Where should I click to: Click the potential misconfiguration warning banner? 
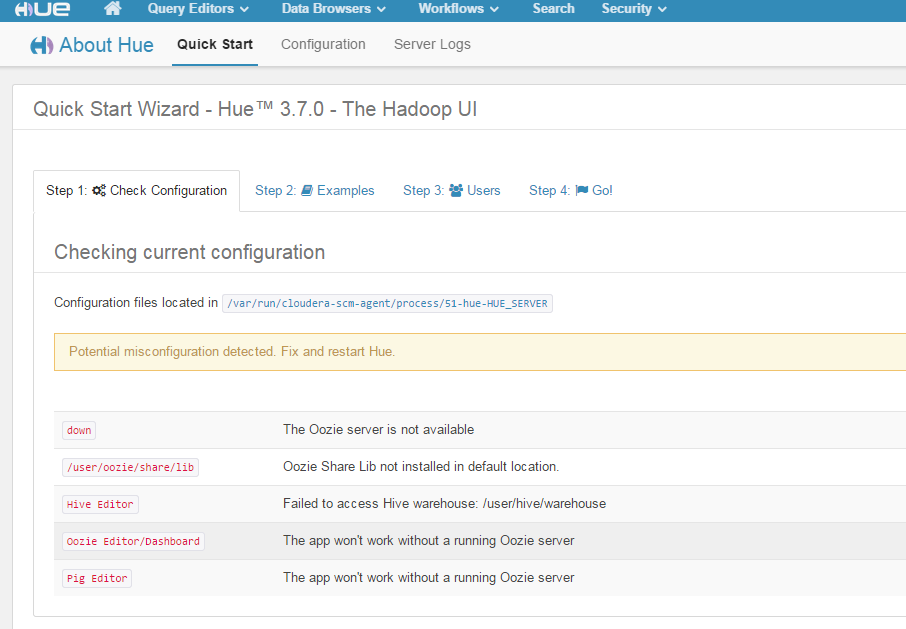[x=480, y=352]
